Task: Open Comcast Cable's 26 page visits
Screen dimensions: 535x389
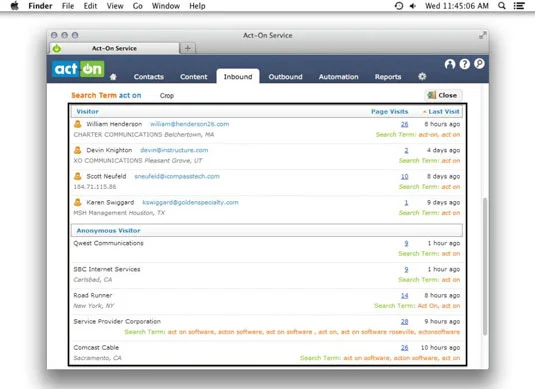Action: coord(404,348)
